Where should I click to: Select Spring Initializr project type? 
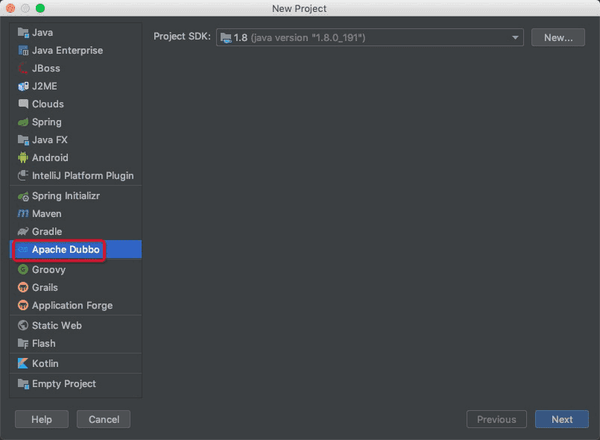(x=72, y=196)
